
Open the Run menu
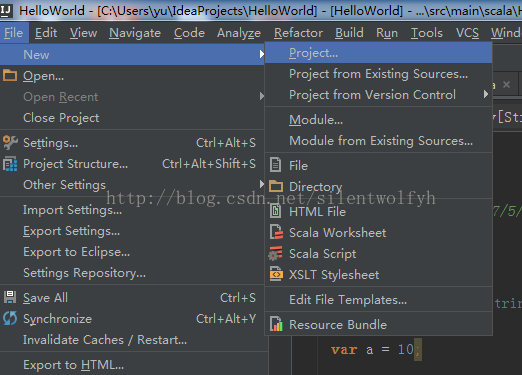pyautogui.click(x=387, y=33)
